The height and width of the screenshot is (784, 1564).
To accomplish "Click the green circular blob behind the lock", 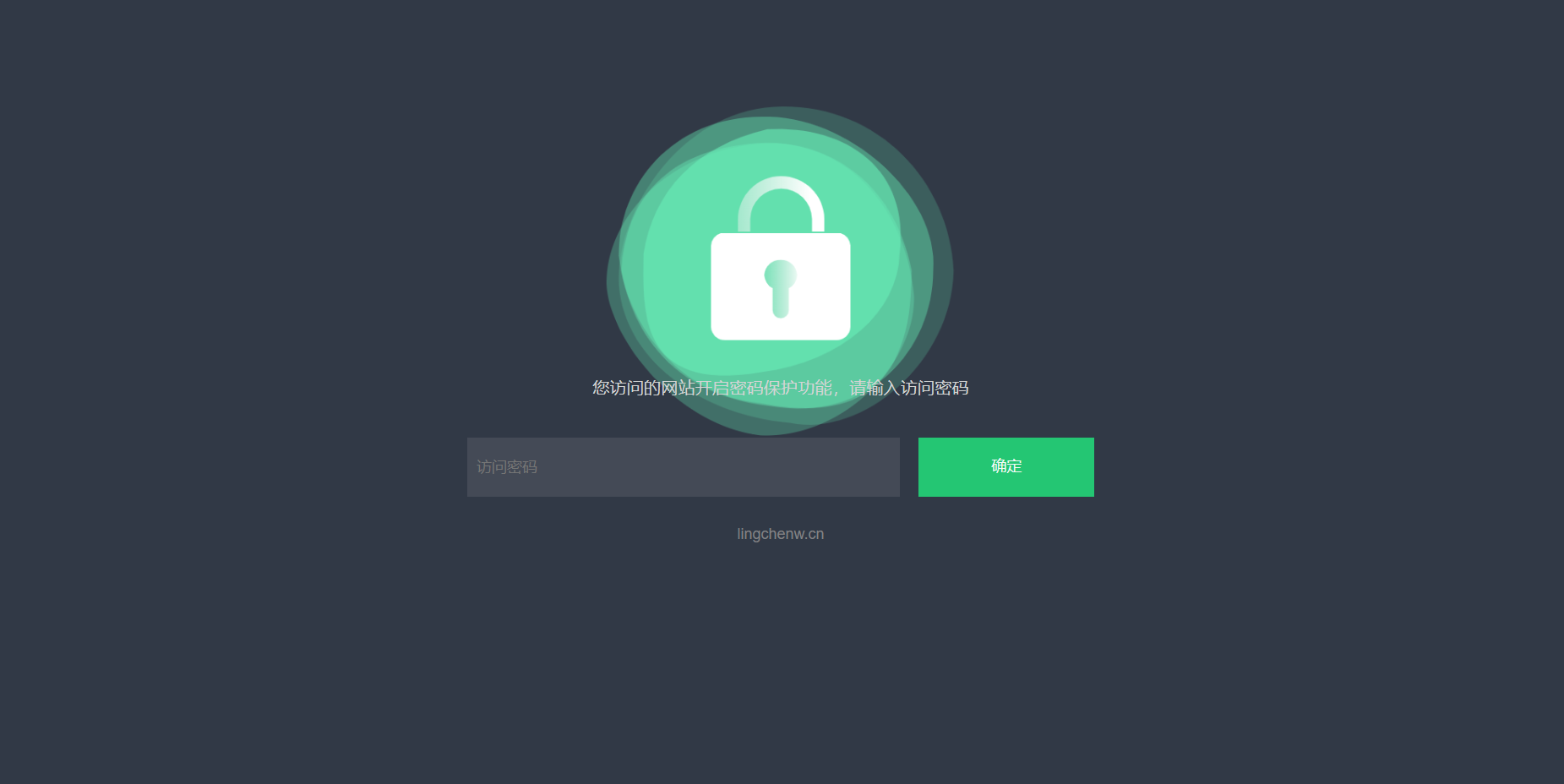I will point(781,270).
